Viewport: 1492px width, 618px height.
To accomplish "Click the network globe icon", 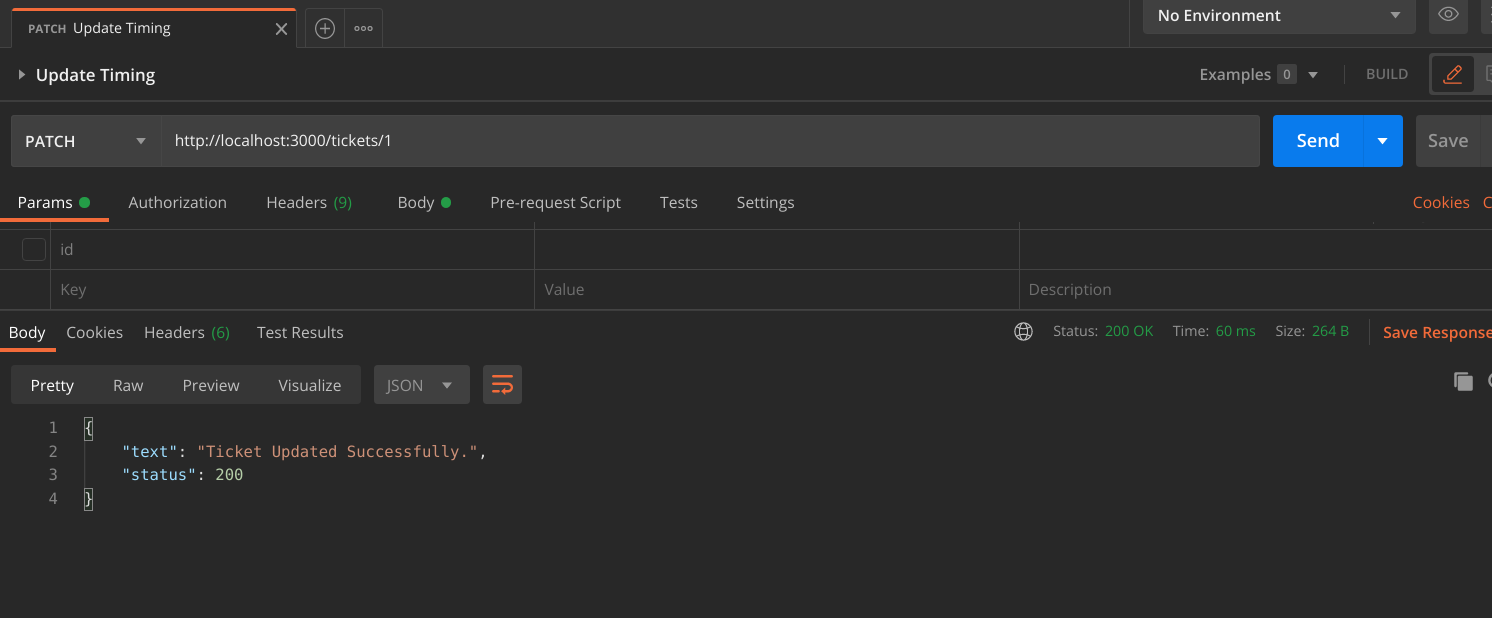I will coord(1023,332).
